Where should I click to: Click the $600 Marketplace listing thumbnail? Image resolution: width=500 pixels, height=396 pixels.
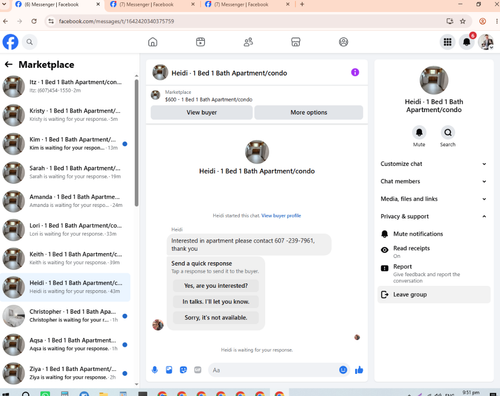pyautogui.click(x=155, y=95)
